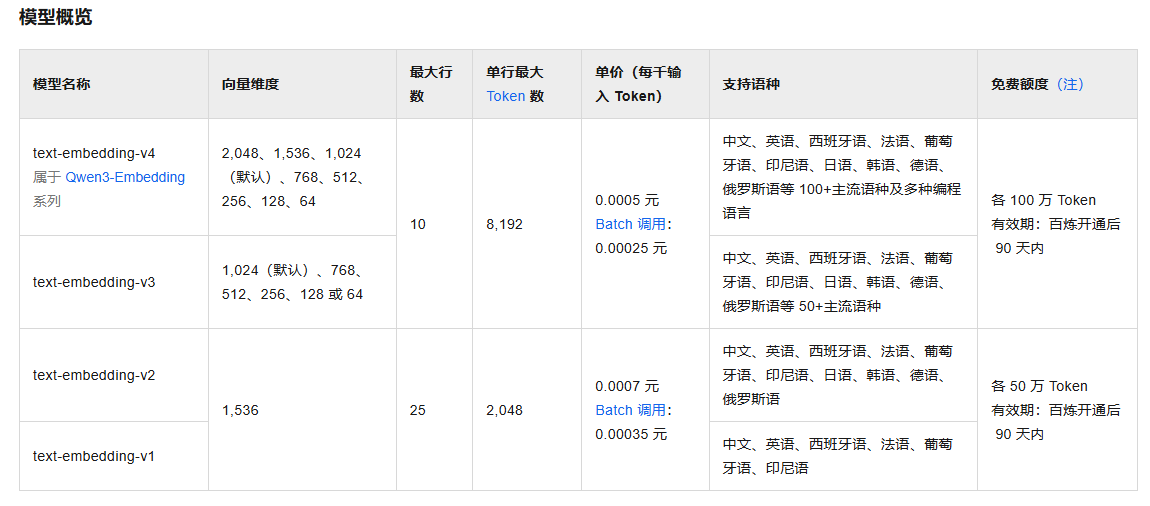
Task: Click the 各 100 万 Token quota text
Action: point(1043,200)
